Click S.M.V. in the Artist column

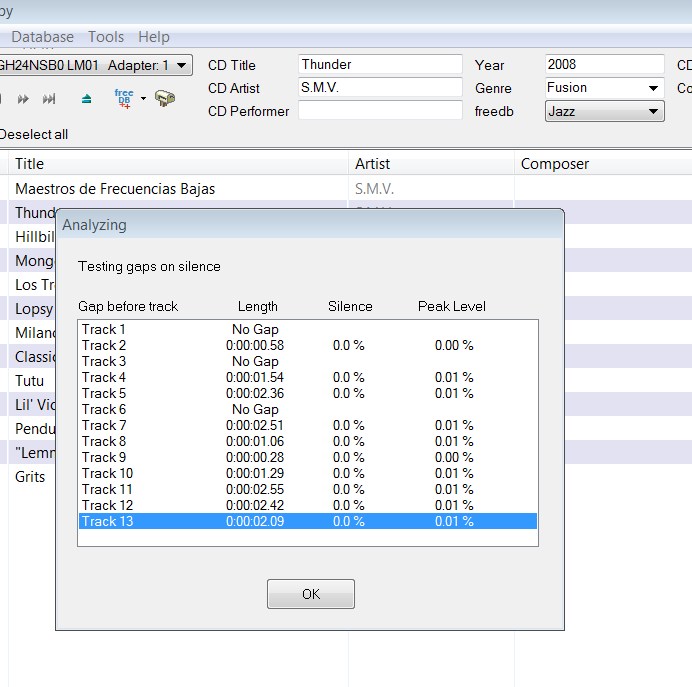[x=374, y=189]
